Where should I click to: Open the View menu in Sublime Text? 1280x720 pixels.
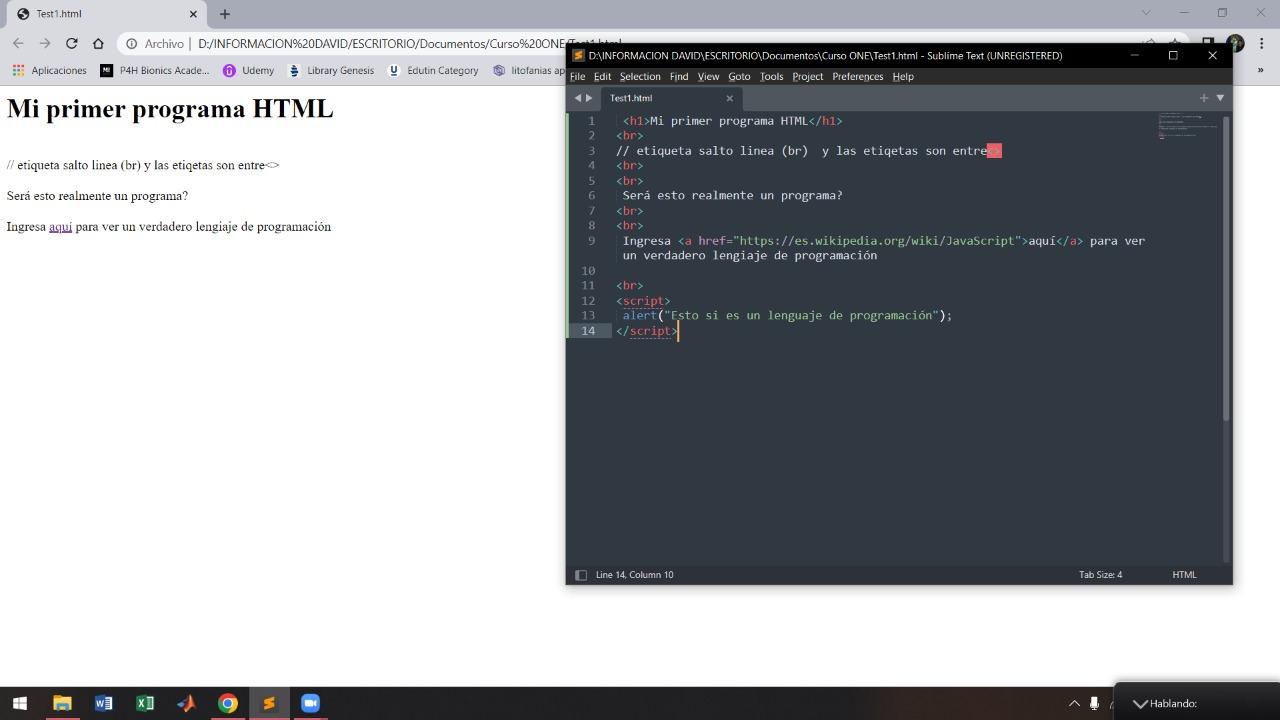(x=708, y=76)
